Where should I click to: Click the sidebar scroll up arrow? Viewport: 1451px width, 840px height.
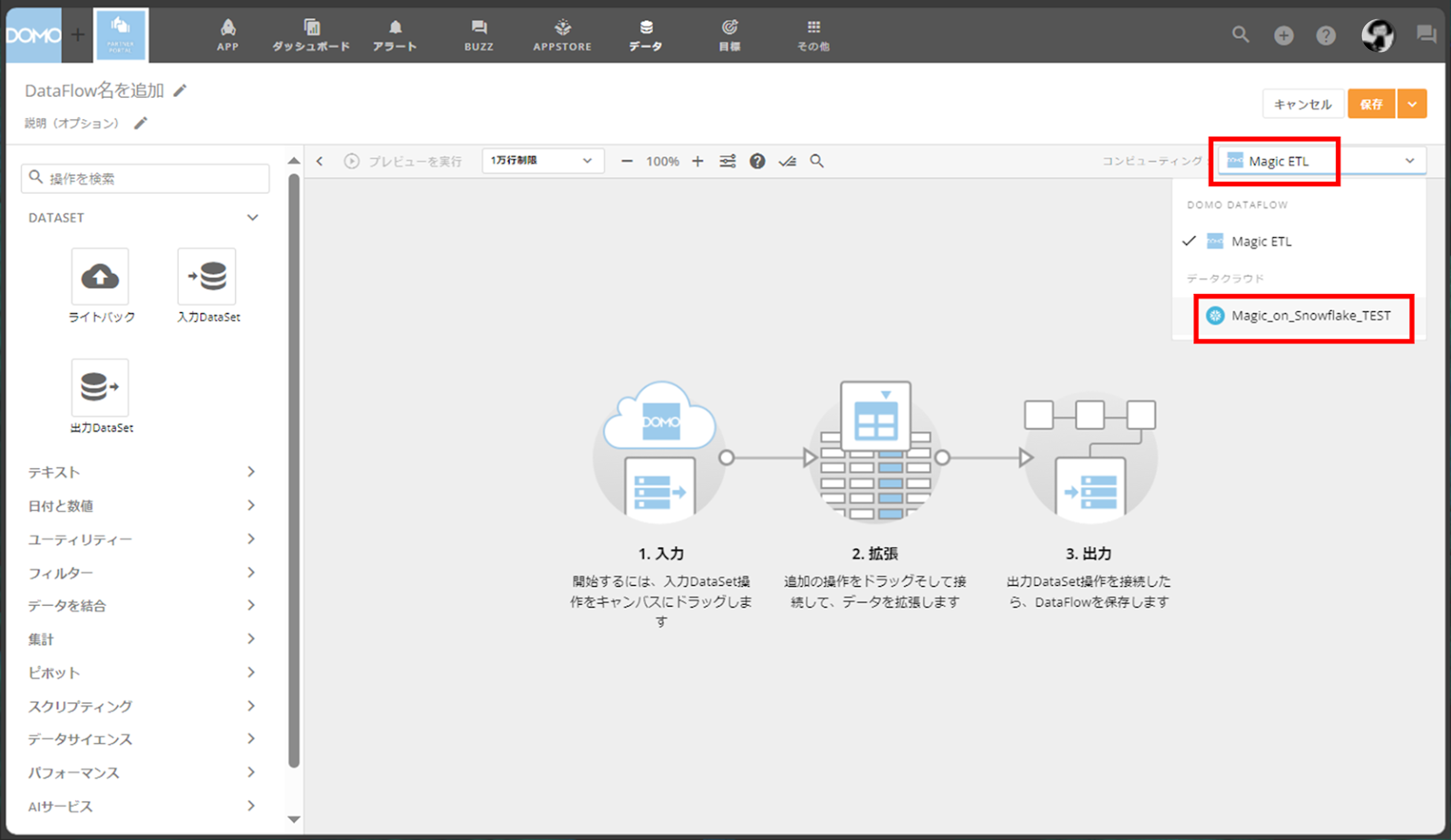click(294, 161)
